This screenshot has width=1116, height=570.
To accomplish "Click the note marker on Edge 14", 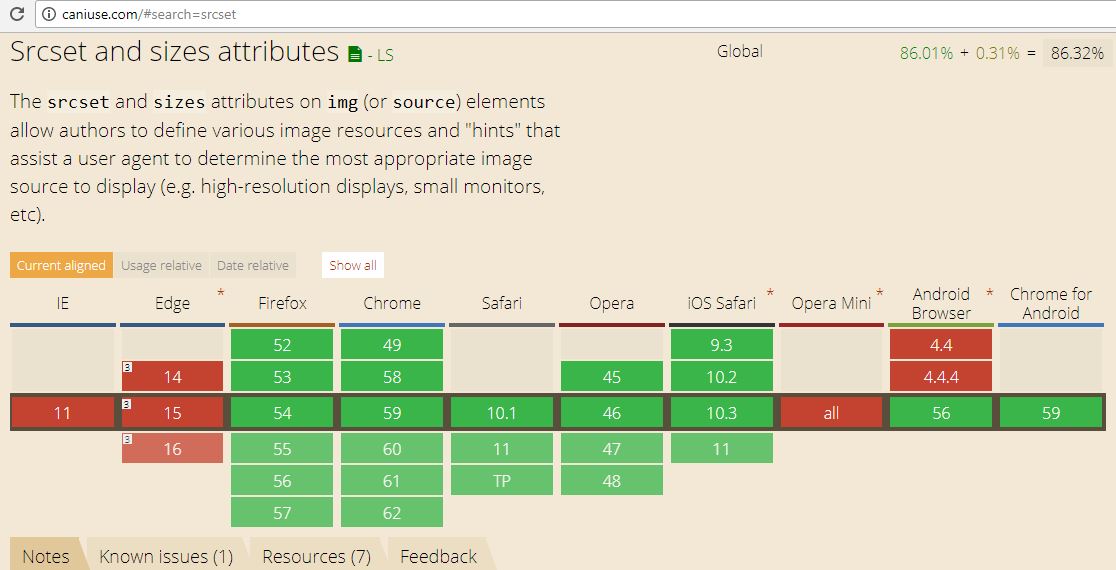I will 127,367.
